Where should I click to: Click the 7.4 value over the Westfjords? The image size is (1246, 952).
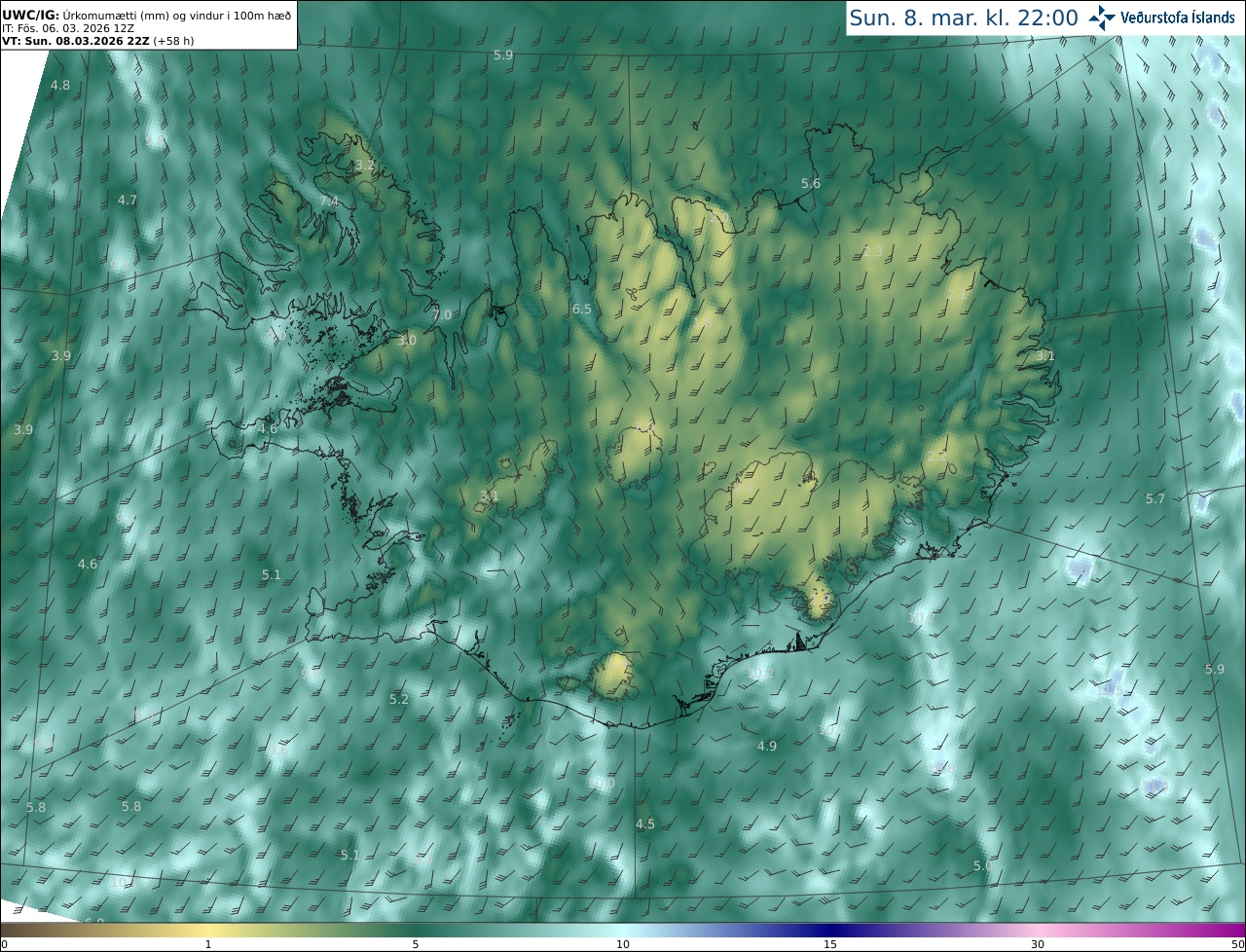click(329, 201)
